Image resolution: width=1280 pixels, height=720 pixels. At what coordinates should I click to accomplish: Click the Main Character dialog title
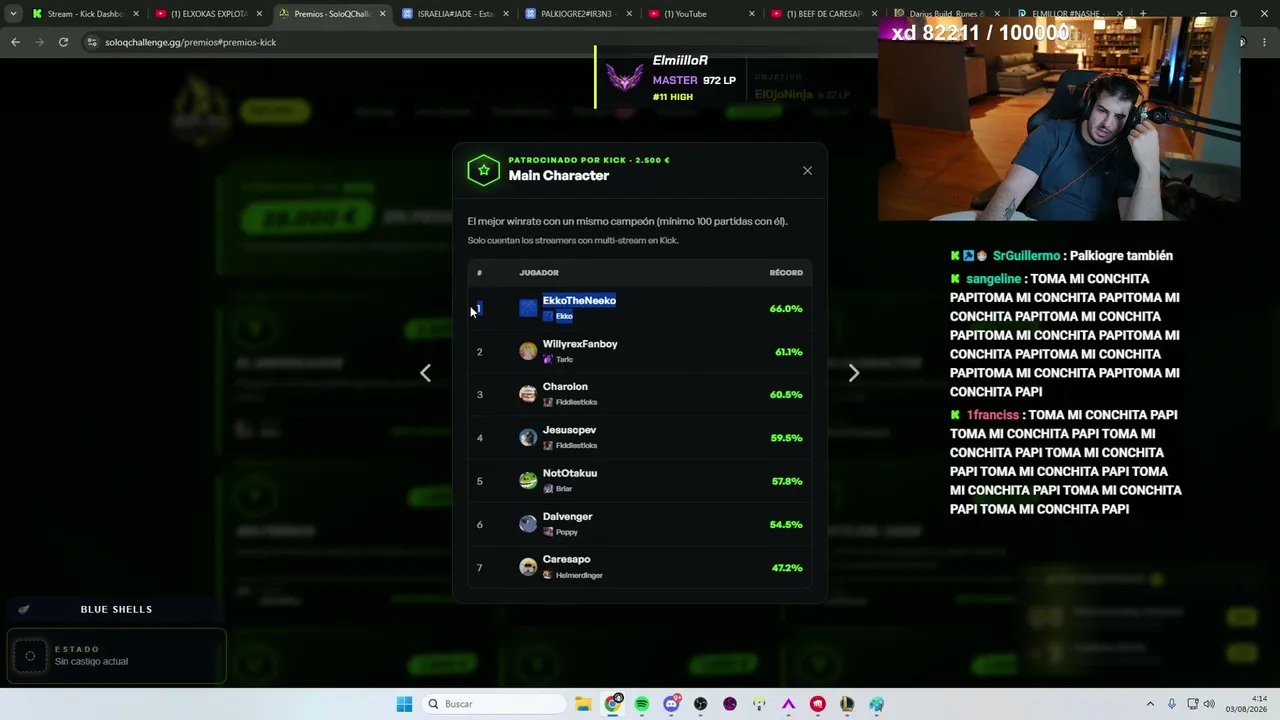point(559,176)
